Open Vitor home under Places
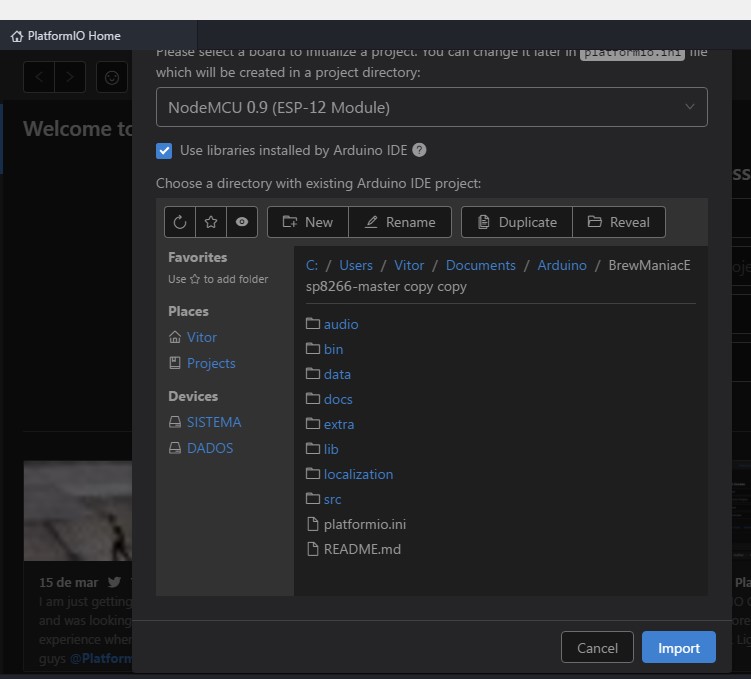The width and height of the screenshot is (751, 679). [202, 337]
